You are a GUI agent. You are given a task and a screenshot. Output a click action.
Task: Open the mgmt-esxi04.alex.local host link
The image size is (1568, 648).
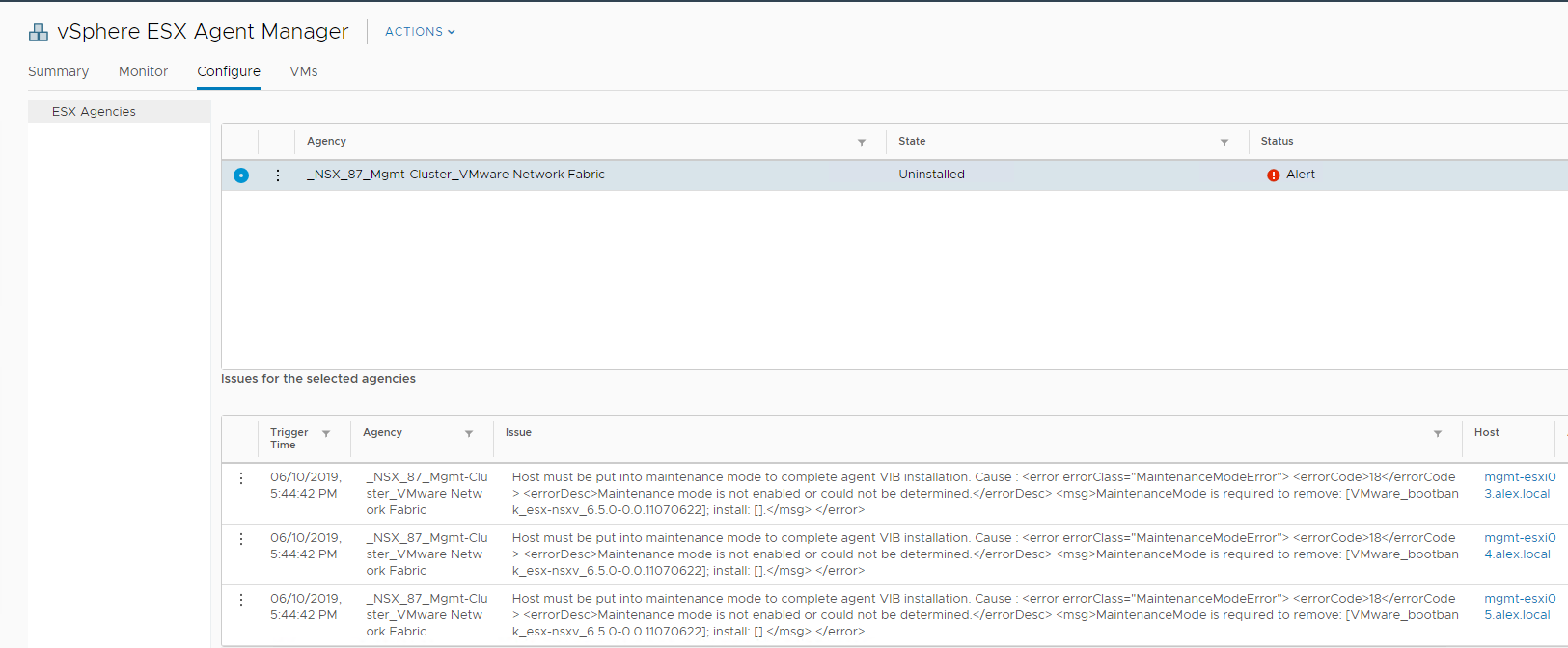pos(1519,546)
